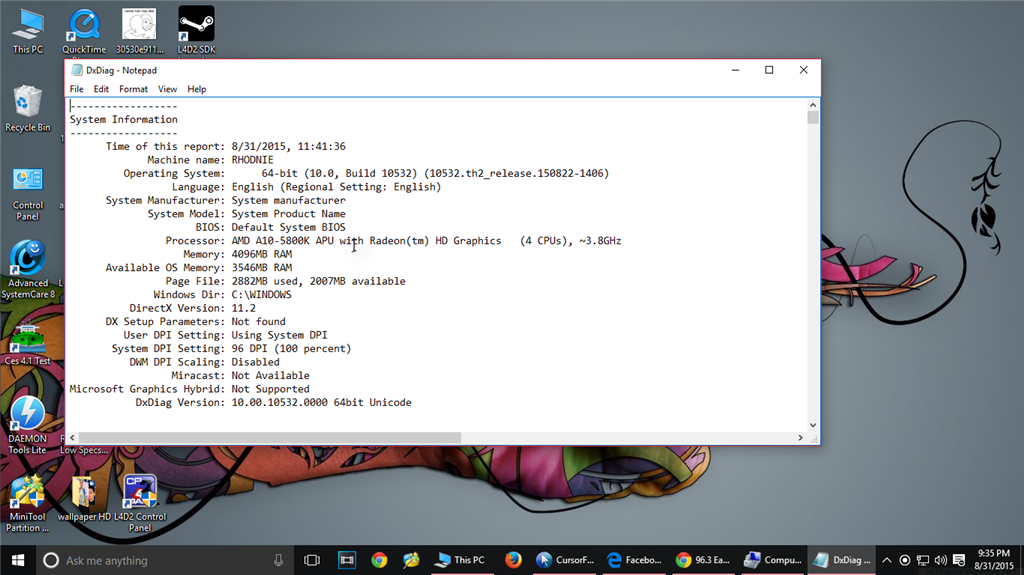The height and width of the screenshot is (575, 1024).
Task: Switch to 96.3 Ea... Chrome window
Action: pyautogui.click(x=703, y=560)
